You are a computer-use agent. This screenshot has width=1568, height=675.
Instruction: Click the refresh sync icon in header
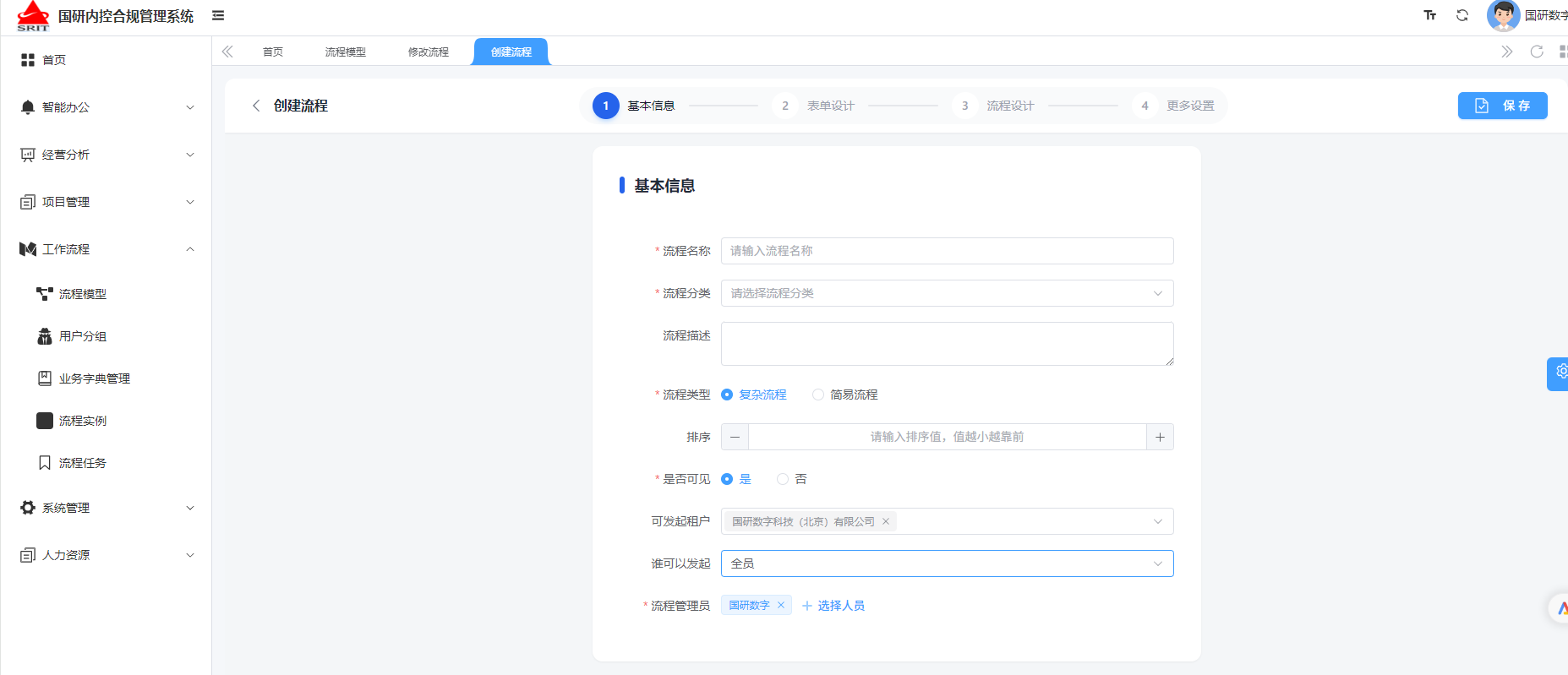click(x=1462, y=15)
